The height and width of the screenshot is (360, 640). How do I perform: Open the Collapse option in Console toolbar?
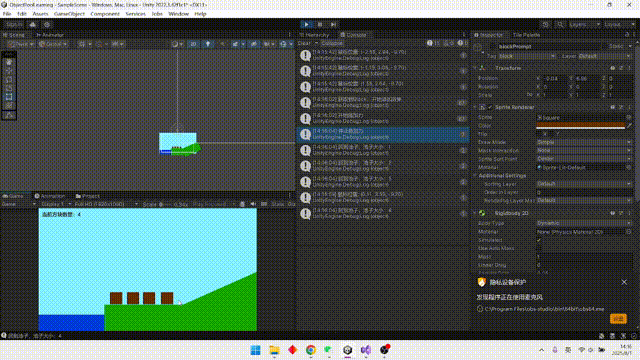pos(332,43)
